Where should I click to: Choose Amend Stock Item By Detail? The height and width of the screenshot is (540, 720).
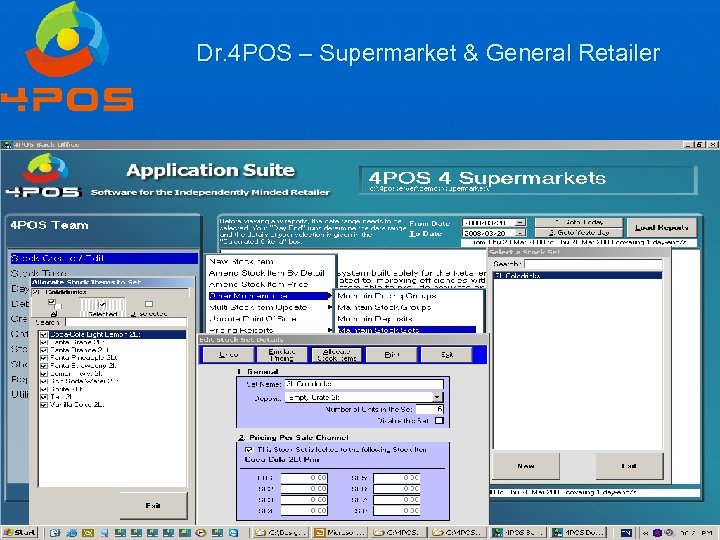(x=266, y=273)
